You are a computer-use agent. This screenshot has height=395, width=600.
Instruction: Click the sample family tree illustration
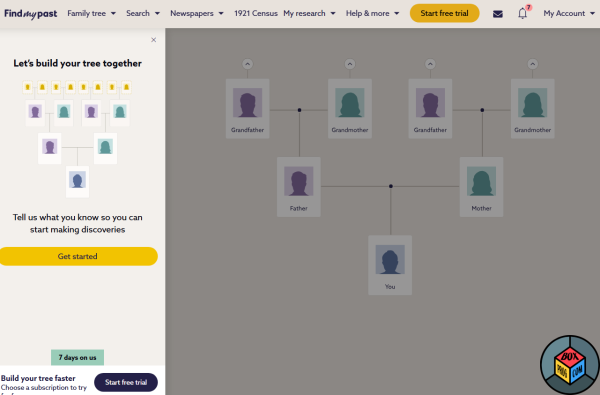(77, 138)
